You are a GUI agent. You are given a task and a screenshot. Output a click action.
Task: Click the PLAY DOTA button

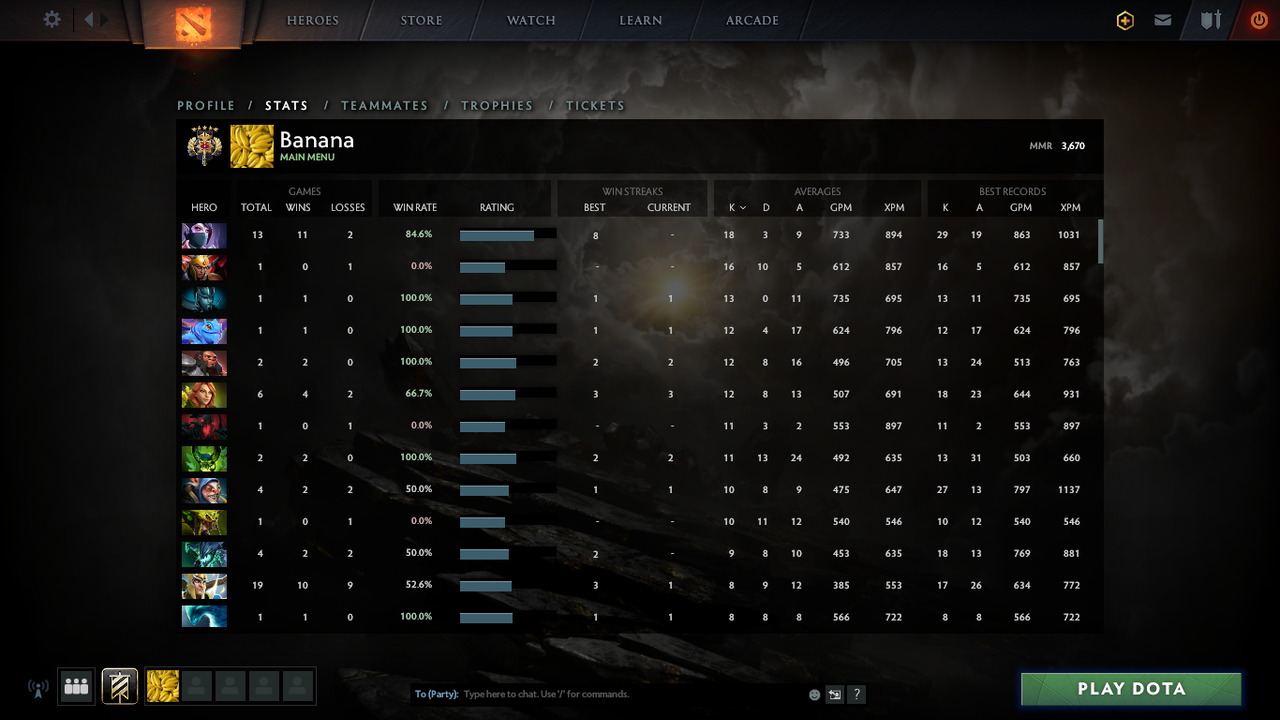(x=1131, y=689)
